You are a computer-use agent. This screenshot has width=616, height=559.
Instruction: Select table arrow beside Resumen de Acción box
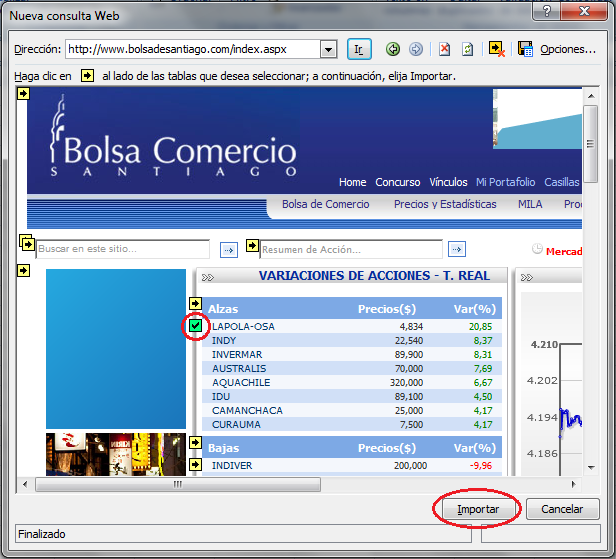click(x=252, y=246)
